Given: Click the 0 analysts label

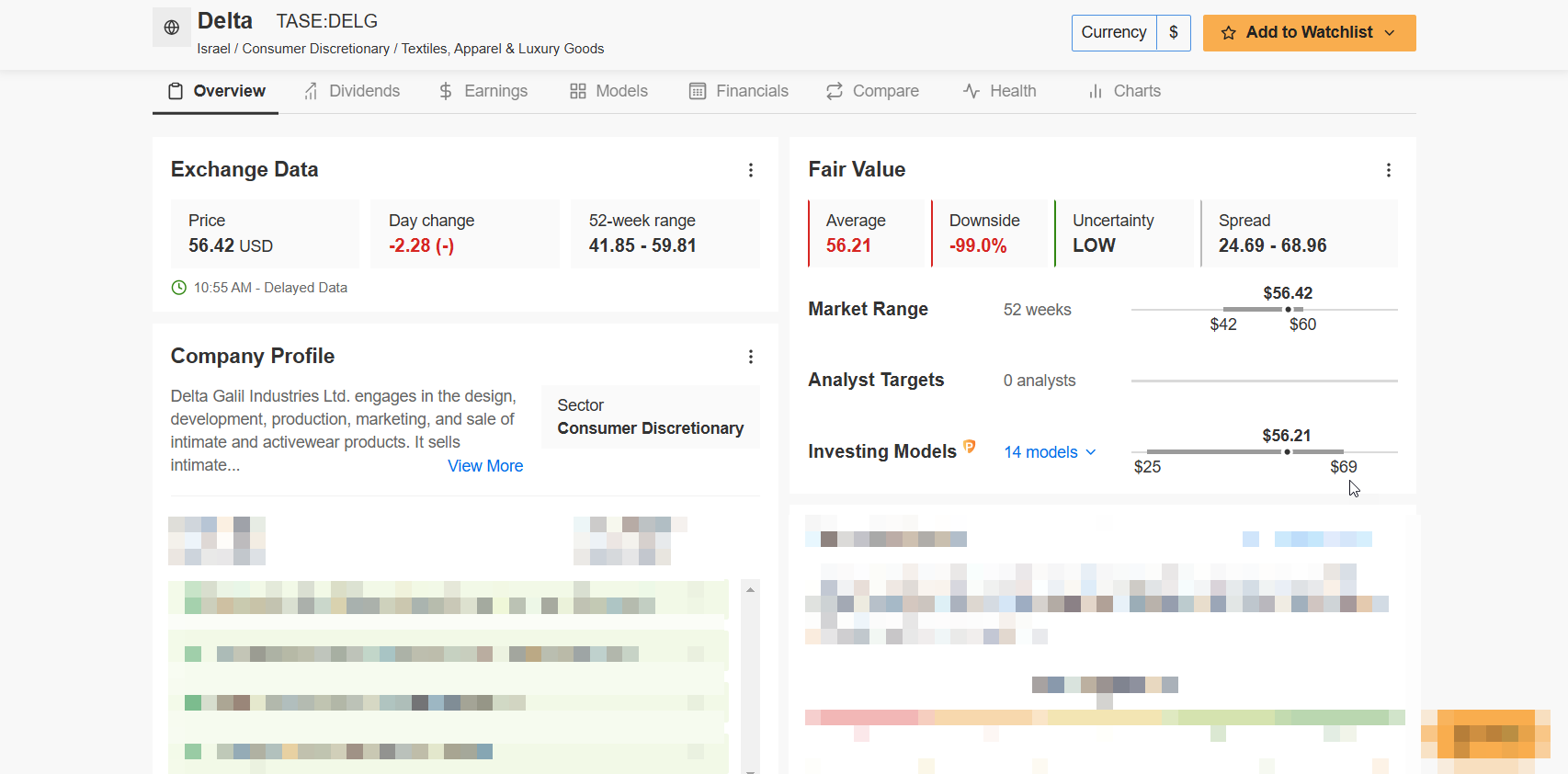Looking at the screenshot, I should pyautogui.click(x=1040, y=381).
